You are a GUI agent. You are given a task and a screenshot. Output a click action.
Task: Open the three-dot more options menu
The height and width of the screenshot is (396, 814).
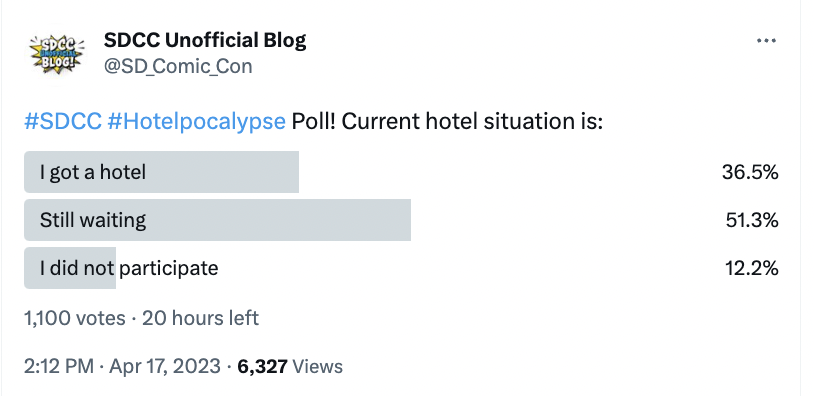tap(766, 41)
